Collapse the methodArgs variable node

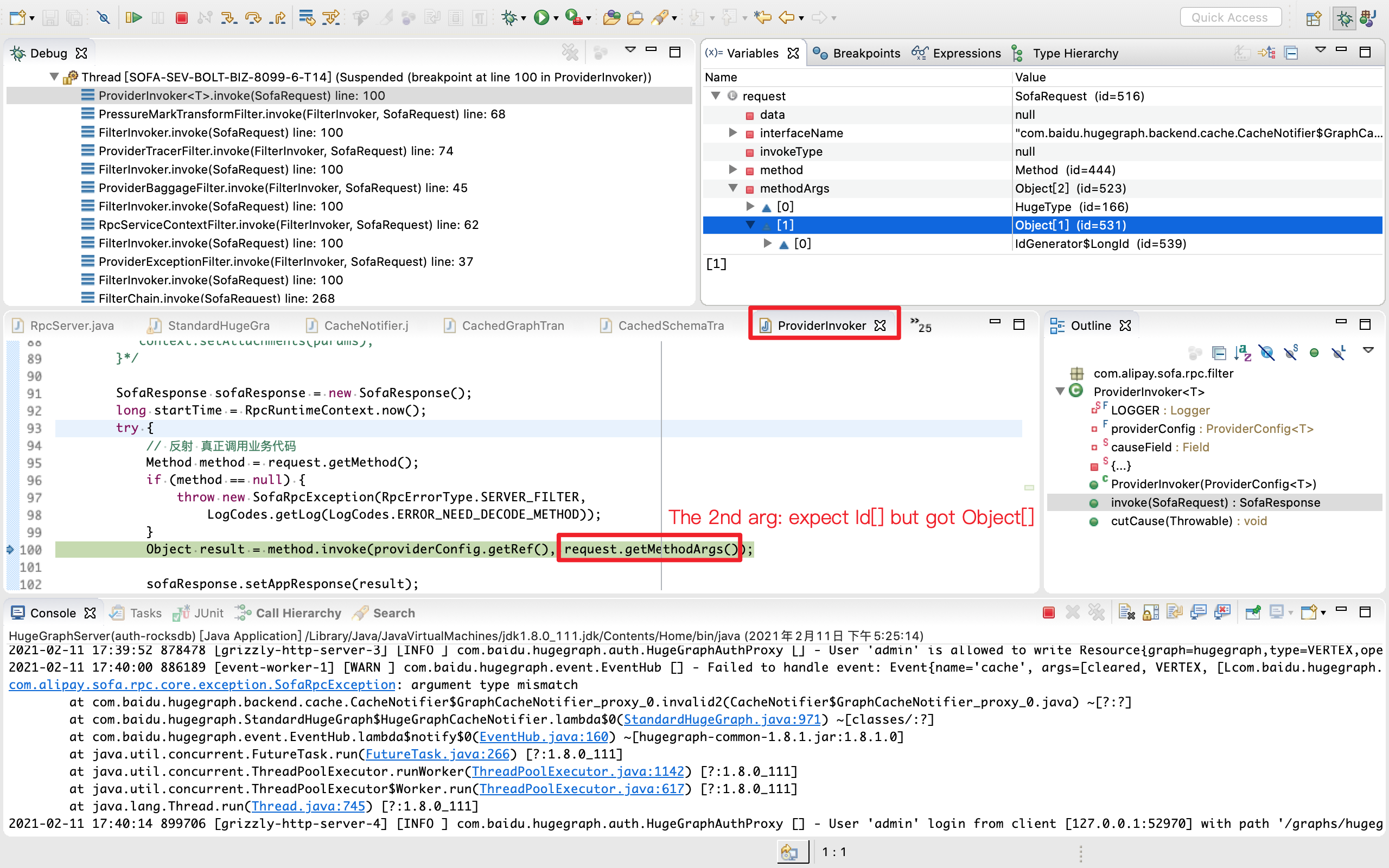point(732,188)
